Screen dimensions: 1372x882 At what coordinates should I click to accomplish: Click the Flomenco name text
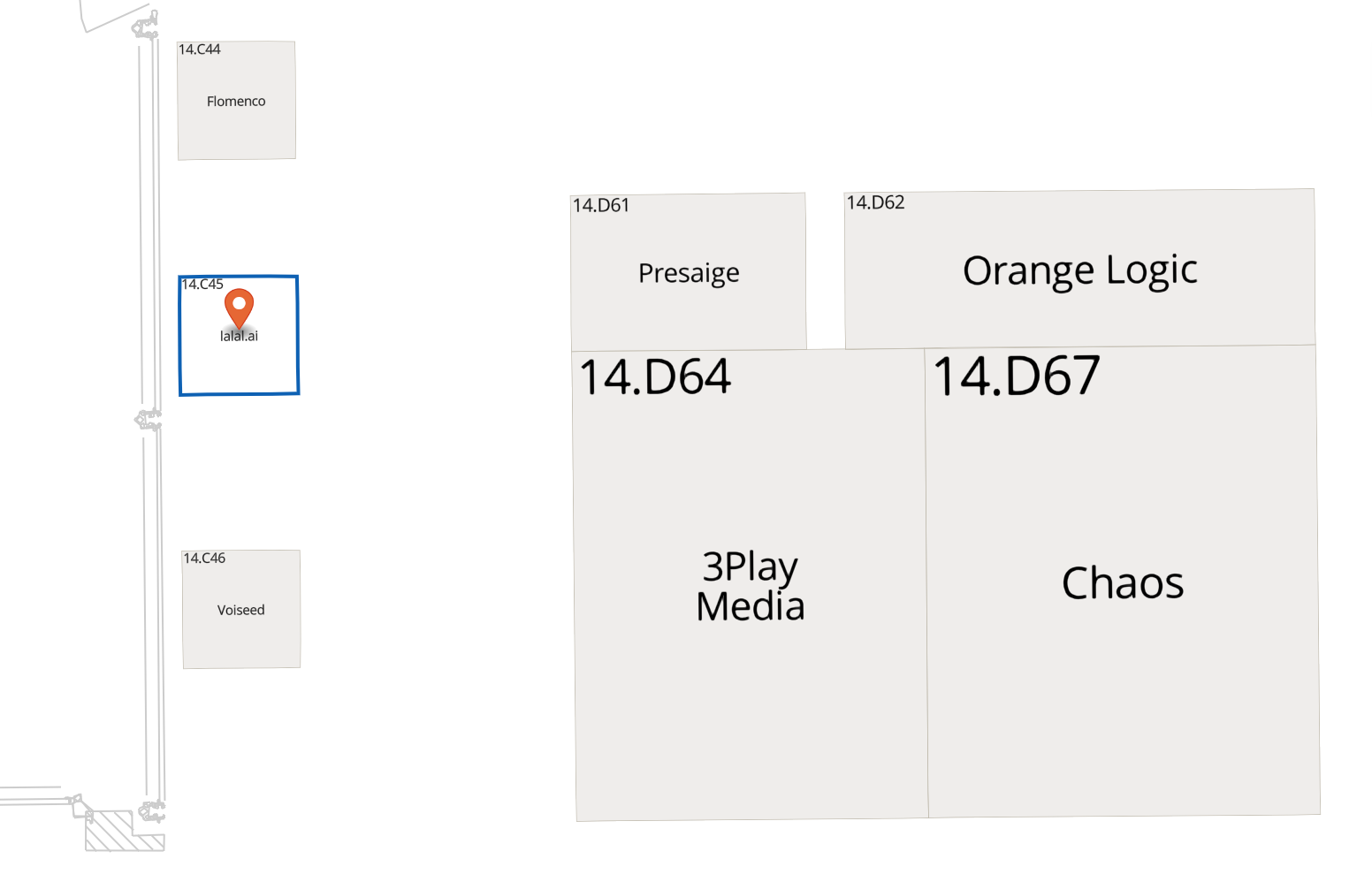[236, 102]
